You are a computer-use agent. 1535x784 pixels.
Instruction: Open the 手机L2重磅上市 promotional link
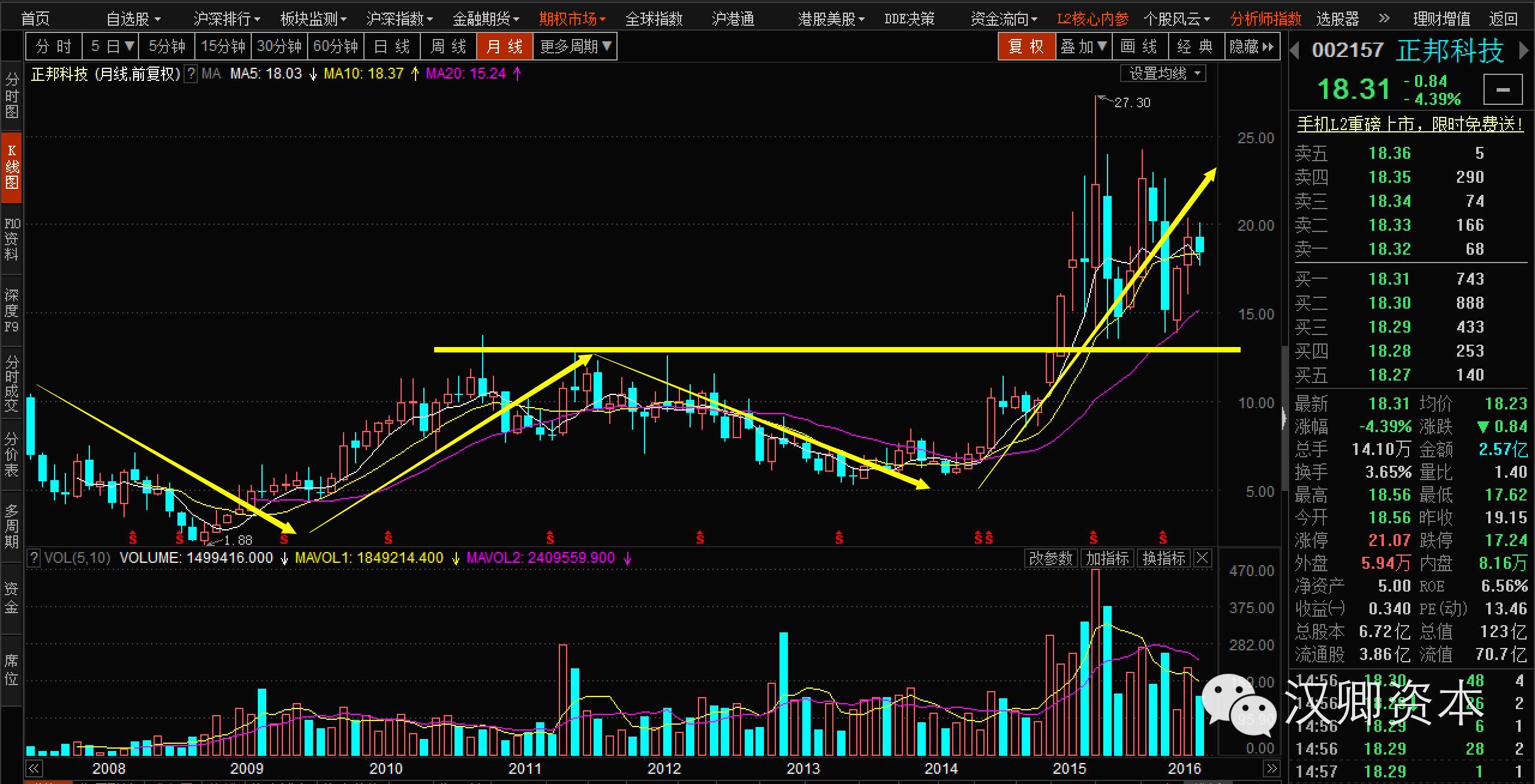pyautogui.click(x=1410, y=124)
